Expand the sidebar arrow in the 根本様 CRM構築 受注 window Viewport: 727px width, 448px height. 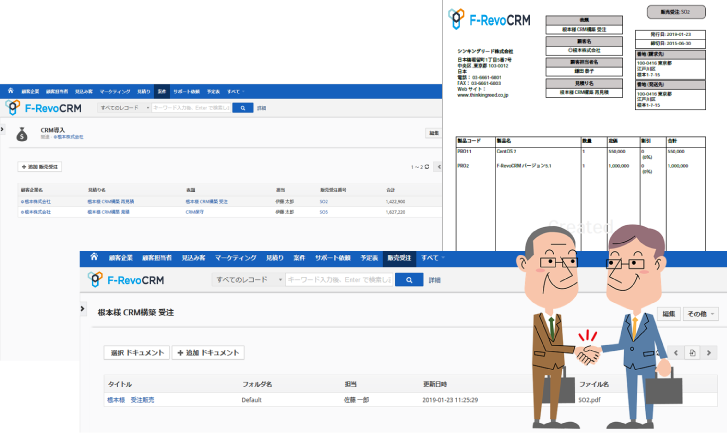click(x=83, y=308)
